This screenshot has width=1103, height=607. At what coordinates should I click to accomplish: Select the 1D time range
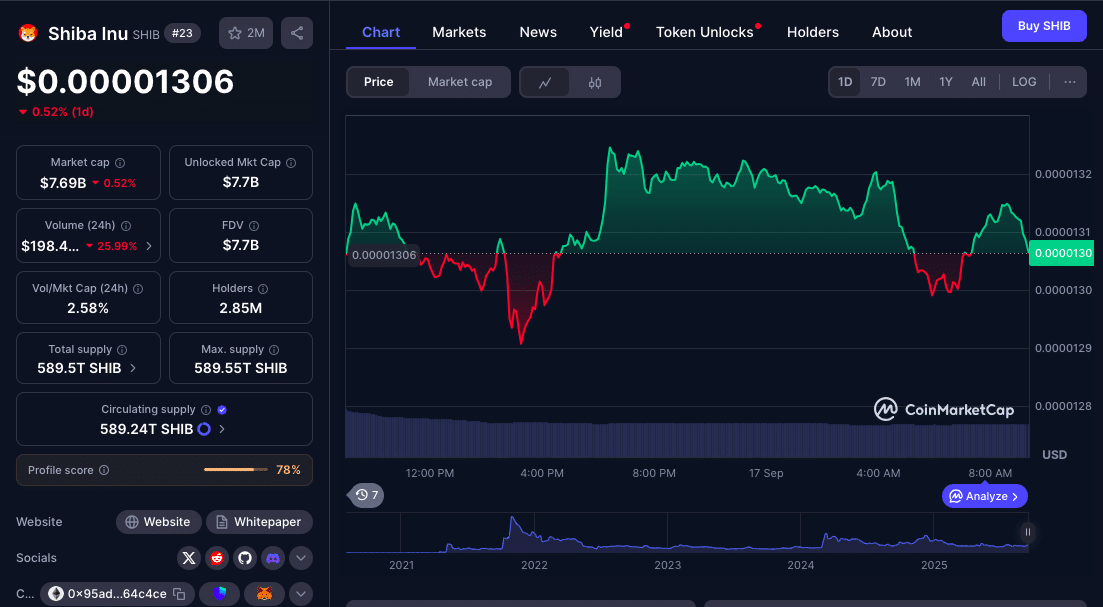click(x=845, y=82)
